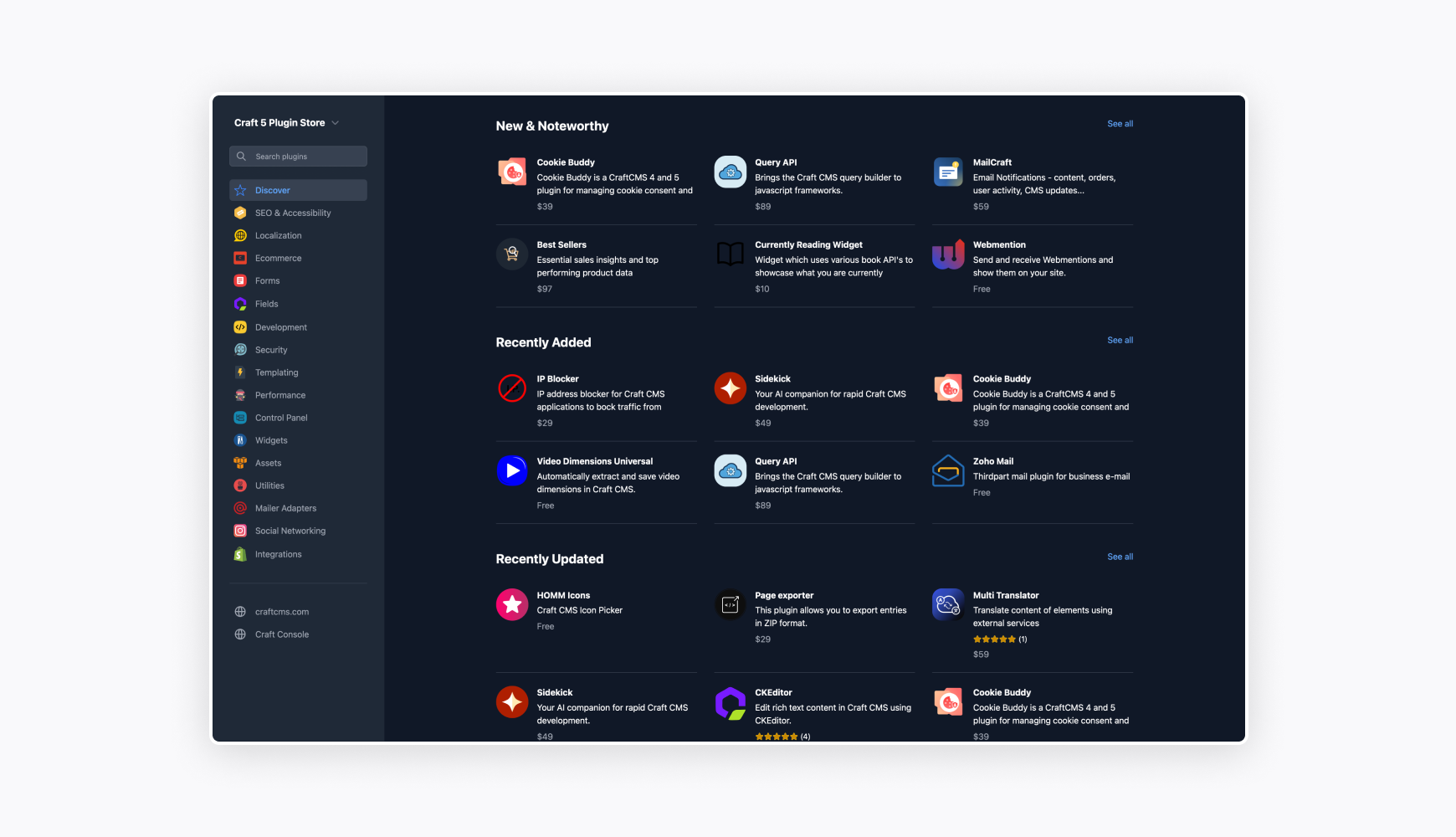
Task: Click the Security category icon
Action: 240,350
